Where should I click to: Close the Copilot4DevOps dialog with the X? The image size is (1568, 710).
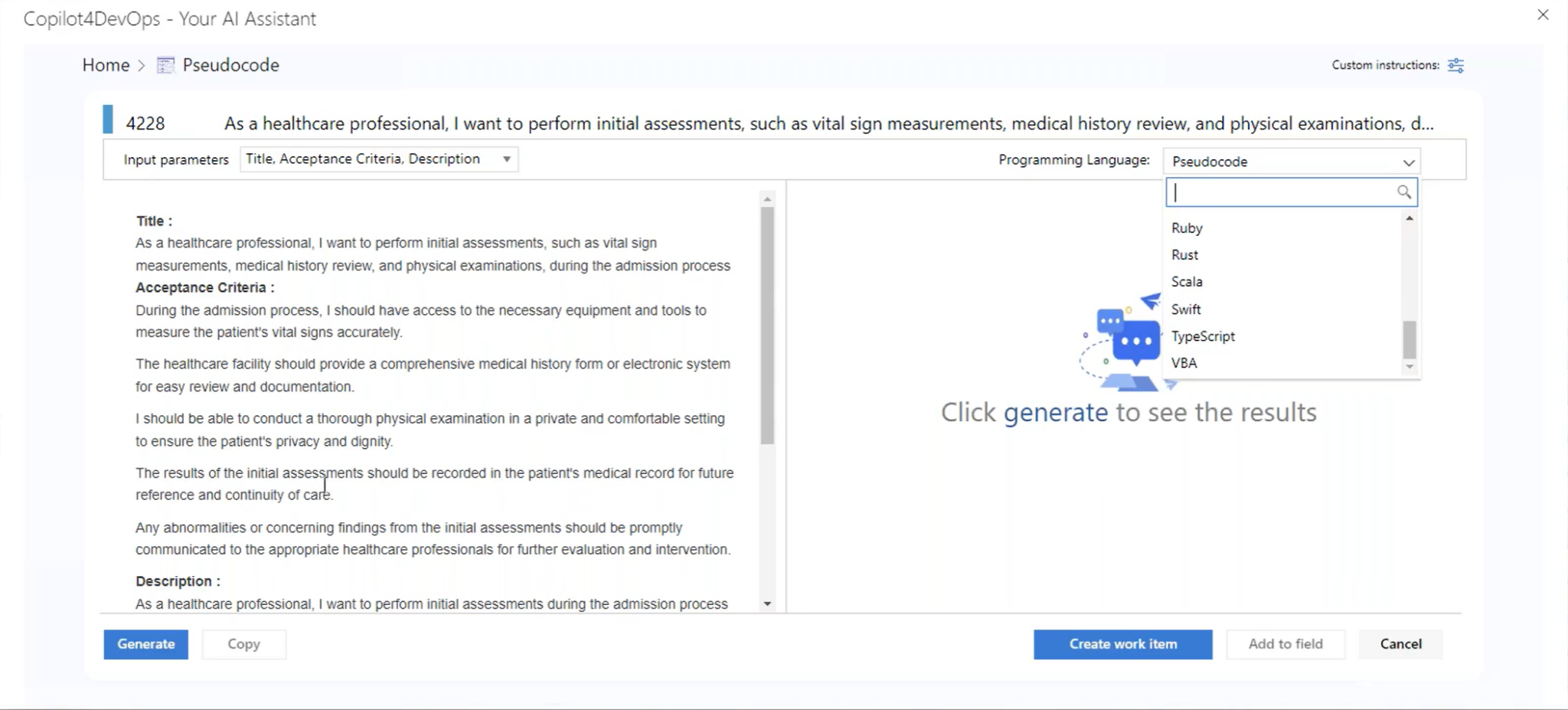(1543, 15)
